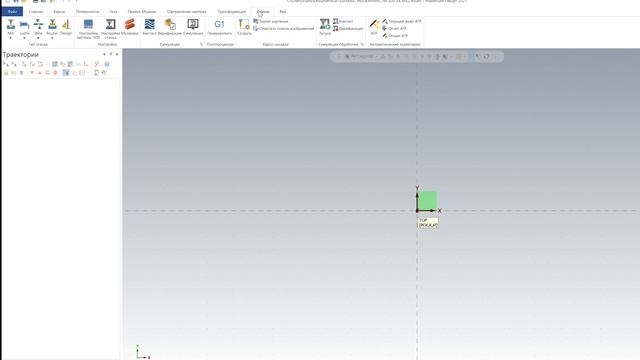Click the axis gnomon in viewport corner
The image size is (640, 360).
(x=142, y=352)
